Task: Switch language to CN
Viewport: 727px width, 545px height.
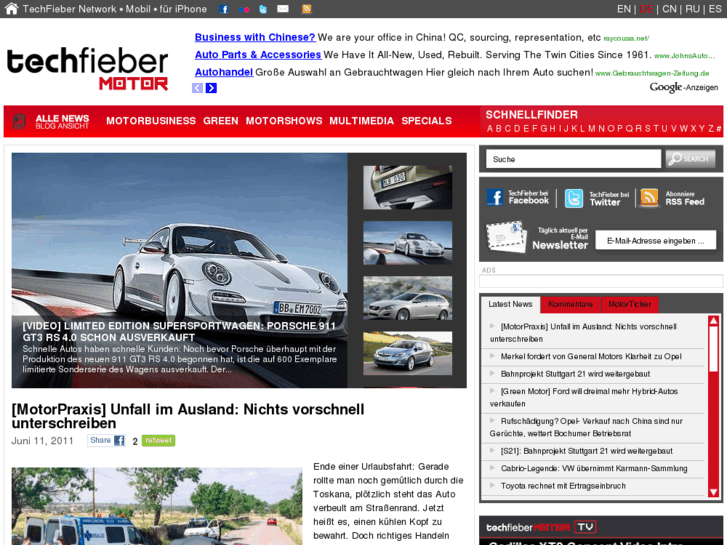Action: (x=669, y=9)
